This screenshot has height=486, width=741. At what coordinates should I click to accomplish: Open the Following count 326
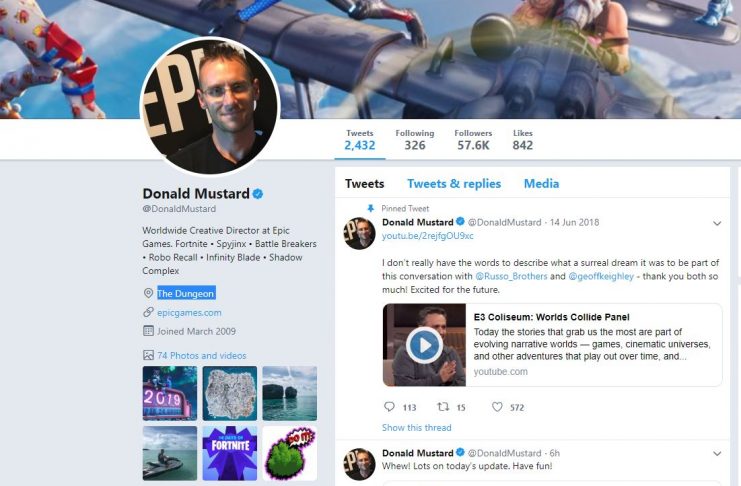click(414, 140)
